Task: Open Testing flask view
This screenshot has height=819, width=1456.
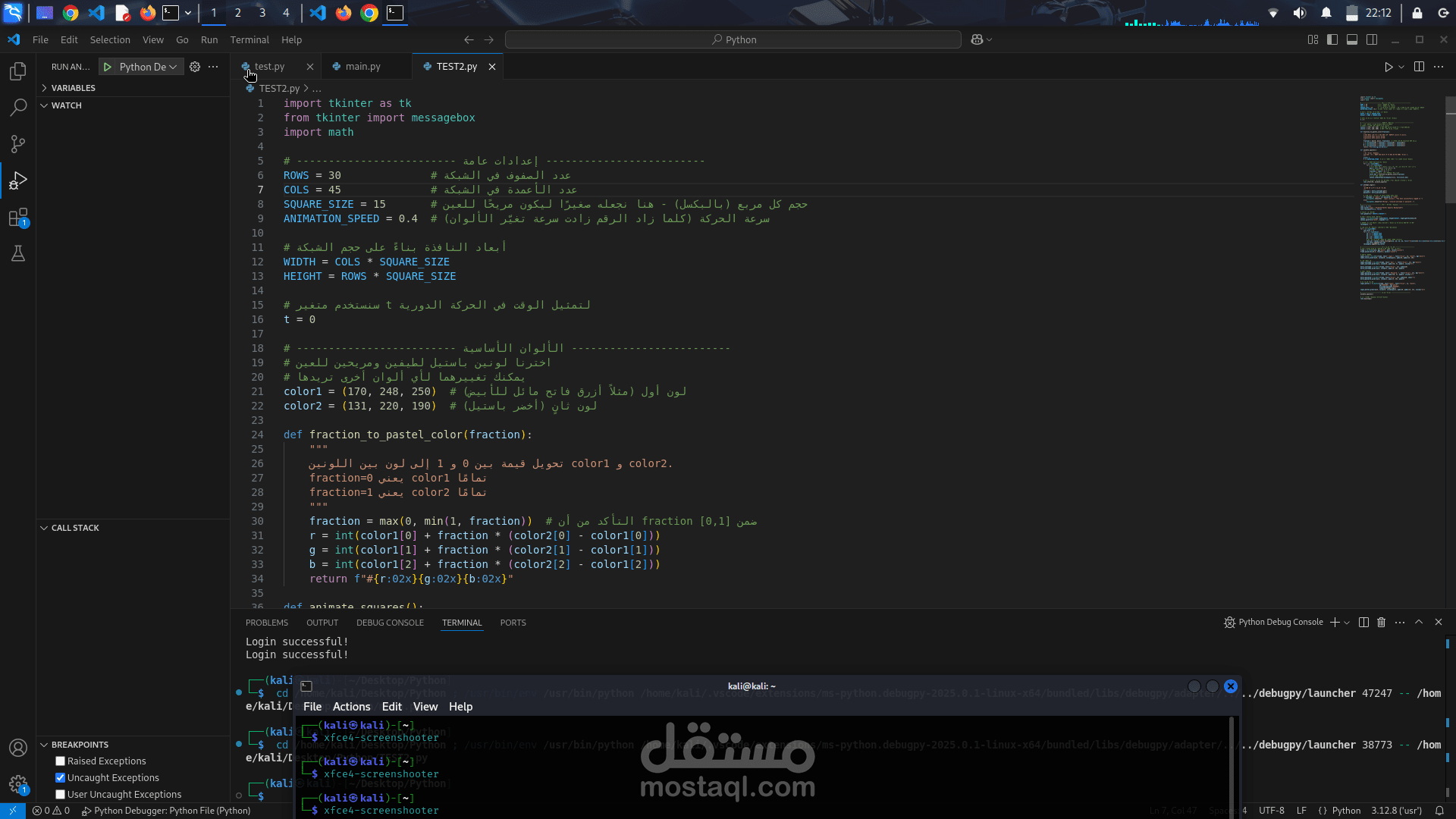Action: (x=18, y=253)
